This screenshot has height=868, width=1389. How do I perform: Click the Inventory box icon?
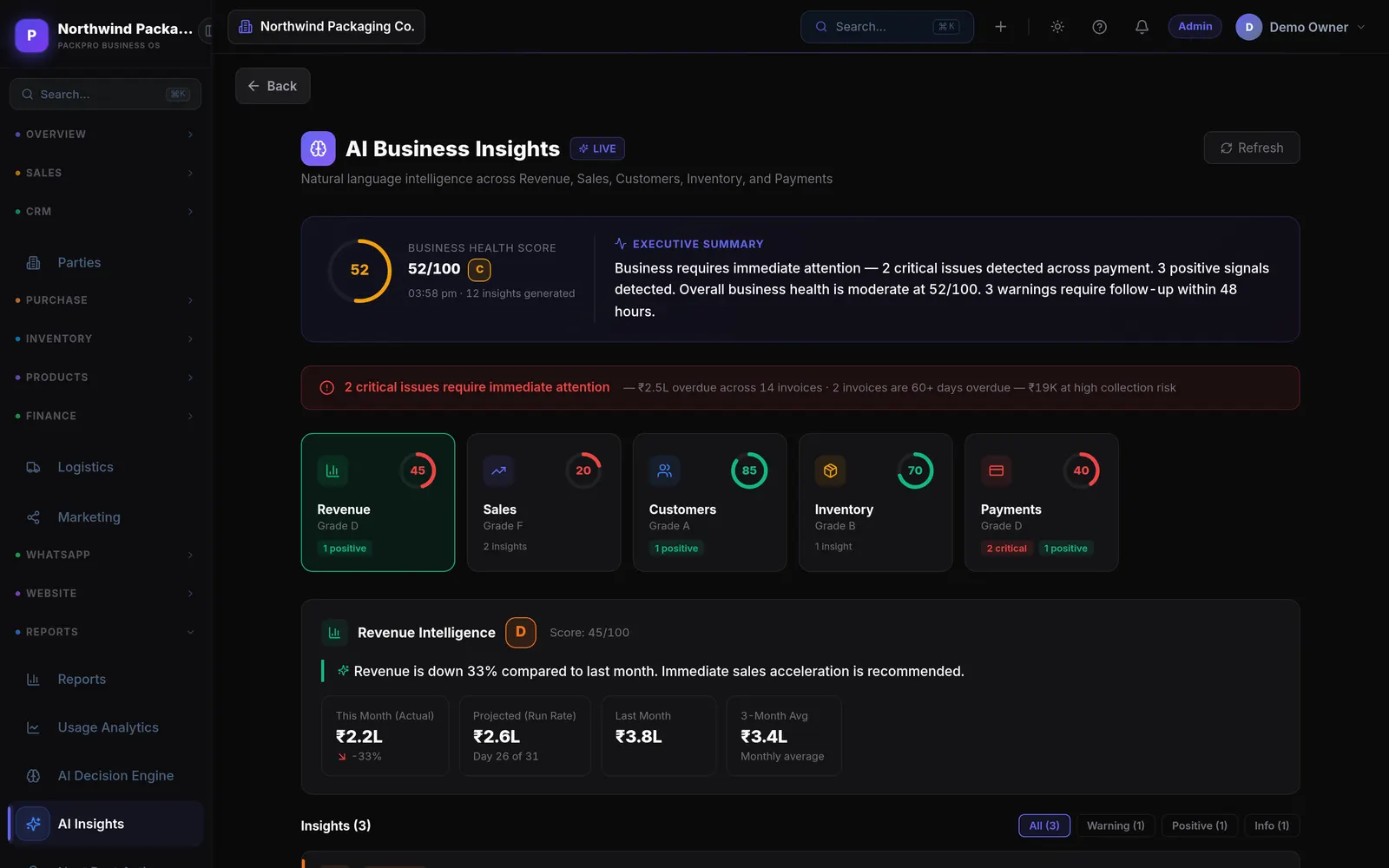click(830, 470)
